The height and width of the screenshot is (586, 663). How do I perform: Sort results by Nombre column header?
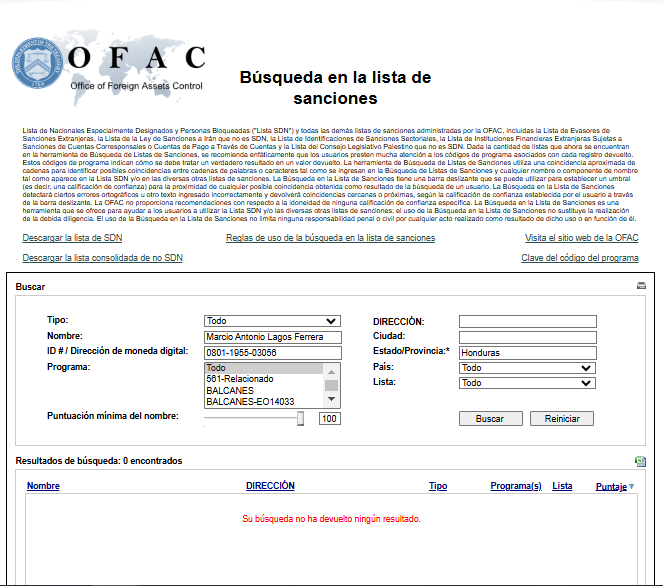[43, 486]
